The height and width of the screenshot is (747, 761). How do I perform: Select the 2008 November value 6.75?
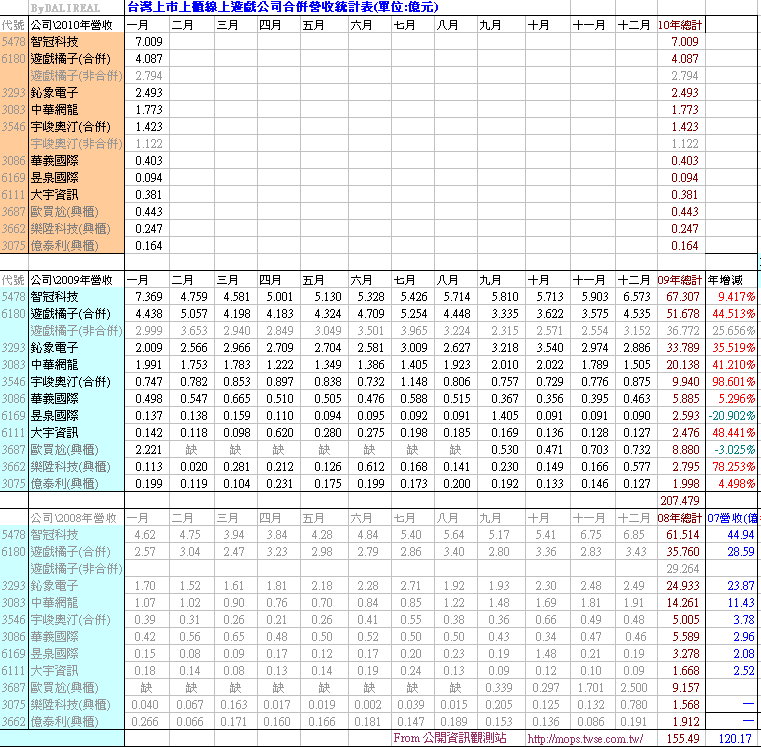[591, 535]
